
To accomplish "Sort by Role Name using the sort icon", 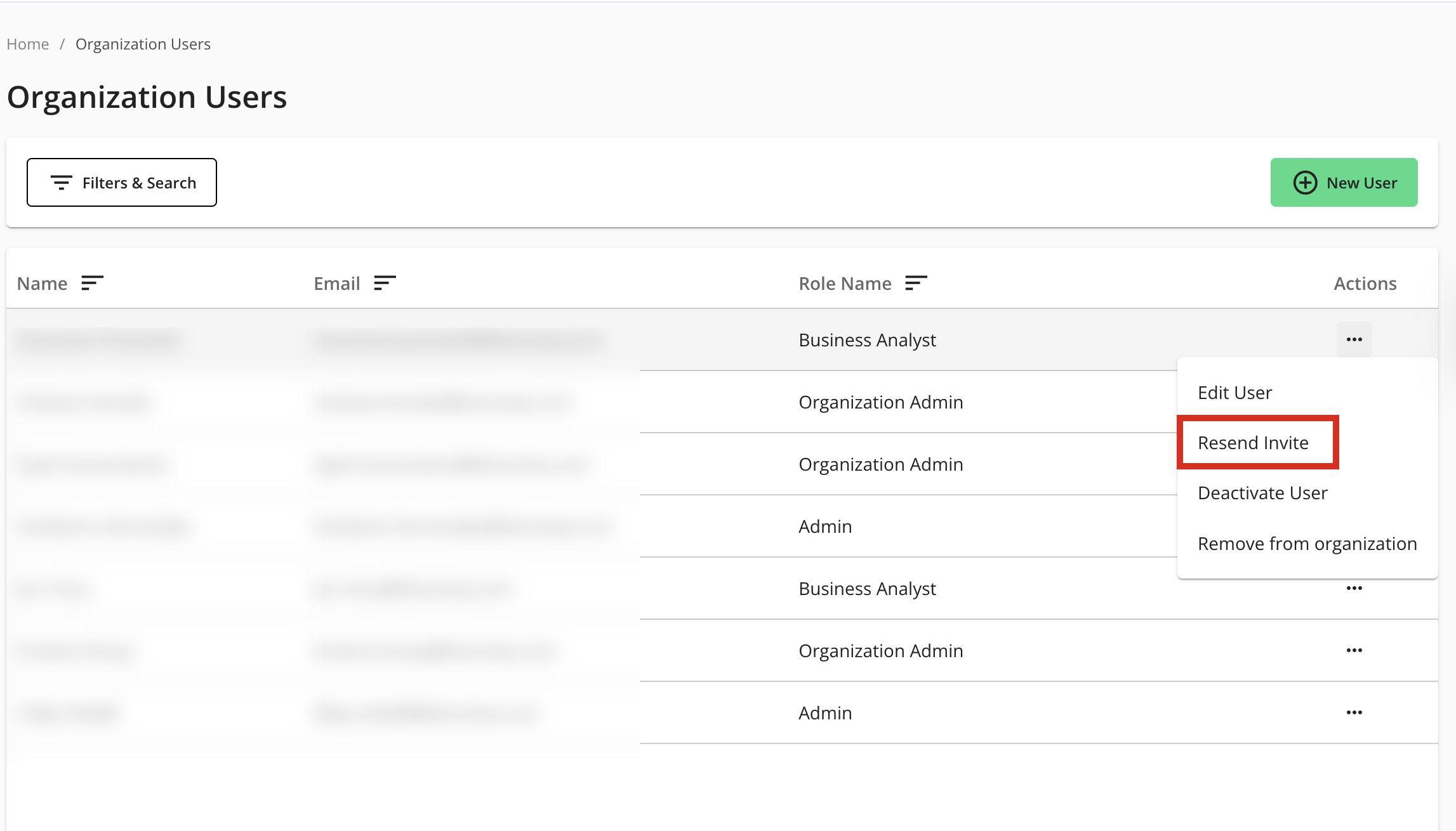I will point(916,283).
